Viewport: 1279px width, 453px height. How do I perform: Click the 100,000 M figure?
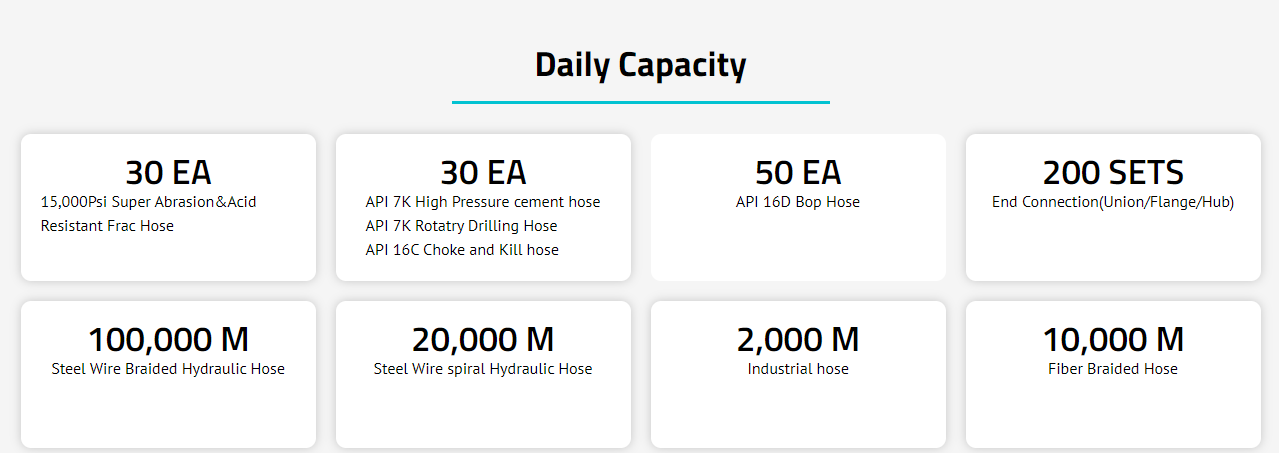[168, 340]
